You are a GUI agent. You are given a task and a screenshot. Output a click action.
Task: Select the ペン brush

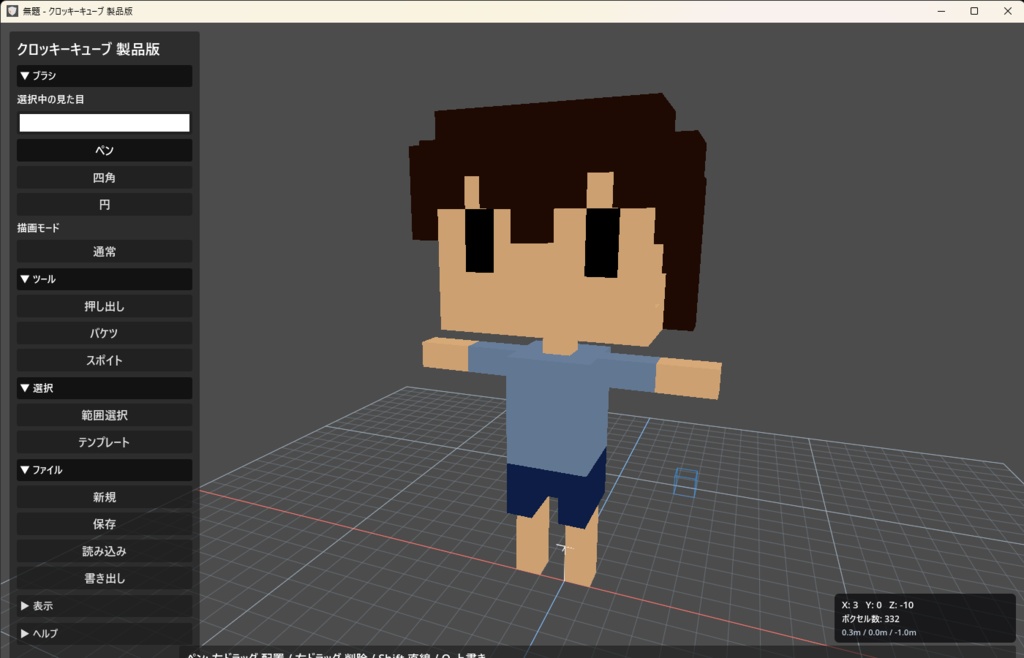click(104, 150)
